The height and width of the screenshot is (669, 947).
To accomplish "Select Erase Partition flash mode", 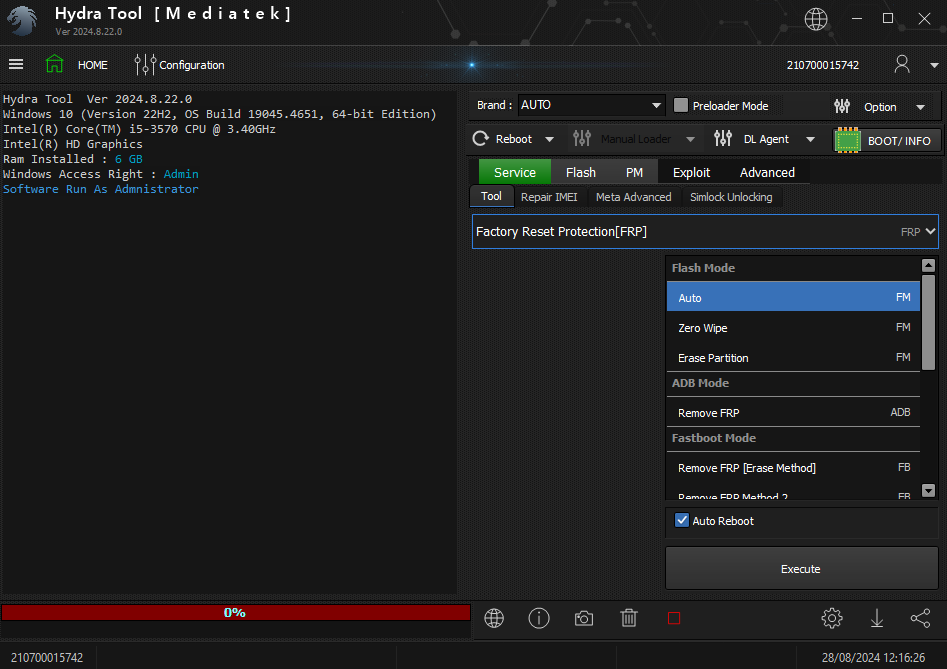I will [793, 357].
